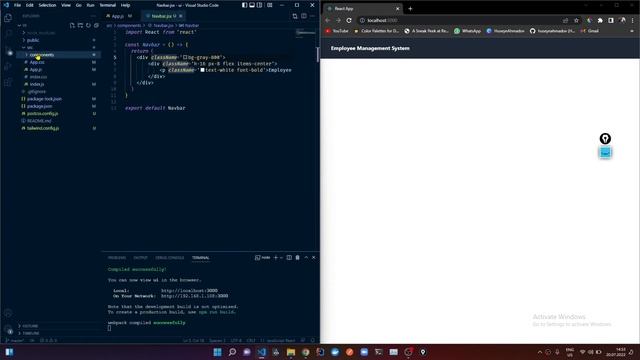Open the Color Palettes bookmark

(377, 31)
